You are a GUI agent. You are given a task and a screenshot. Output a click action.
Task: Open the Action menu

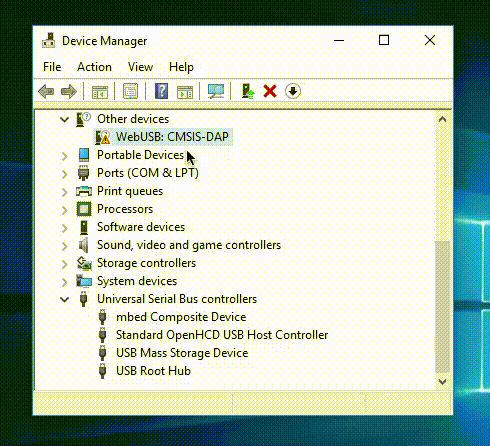coord(94,67)
